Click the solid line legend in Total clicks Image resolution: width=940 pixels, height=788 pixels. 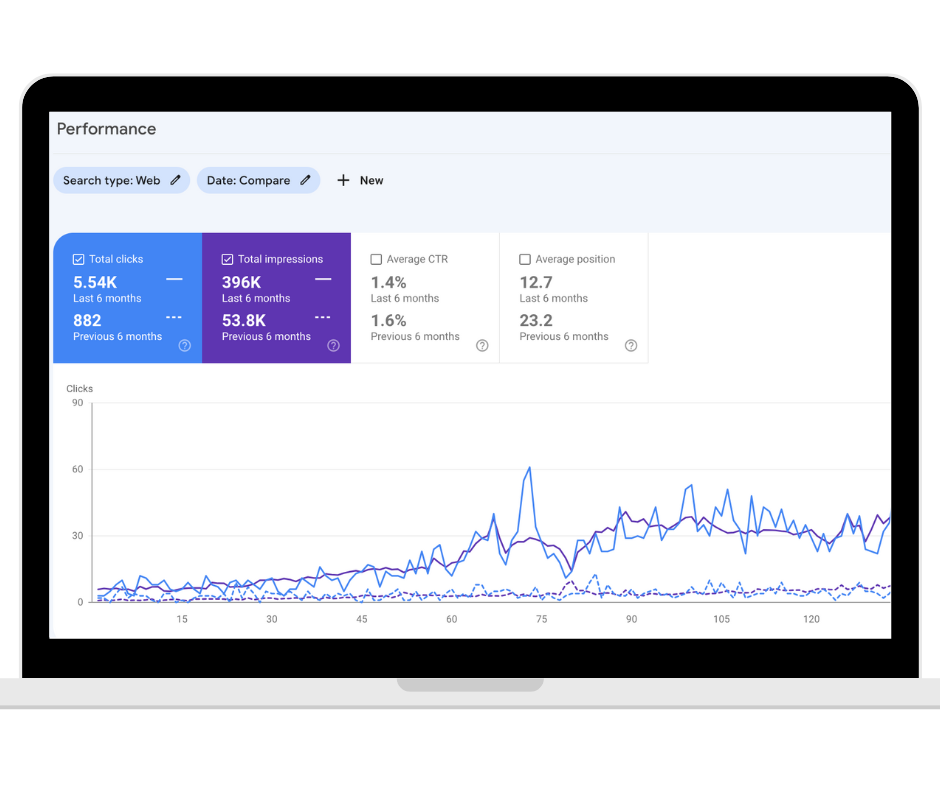click(x=174, y=279)
